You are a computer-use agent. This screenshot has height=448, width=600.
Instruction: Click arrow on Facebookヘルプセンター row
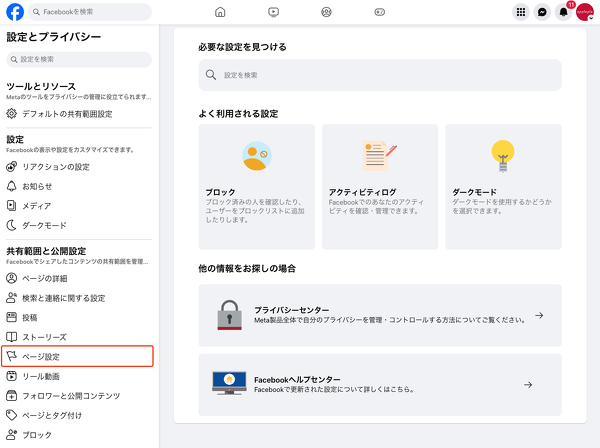click(528, 384)
